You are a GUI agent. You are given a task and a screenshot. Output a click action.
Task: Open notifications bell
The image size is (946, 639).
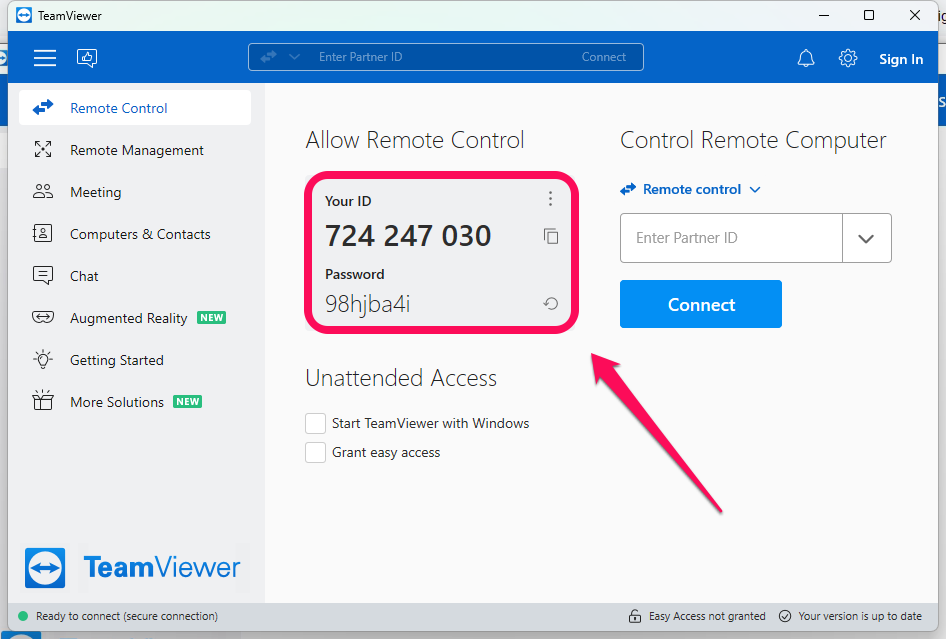click(806, 57)
